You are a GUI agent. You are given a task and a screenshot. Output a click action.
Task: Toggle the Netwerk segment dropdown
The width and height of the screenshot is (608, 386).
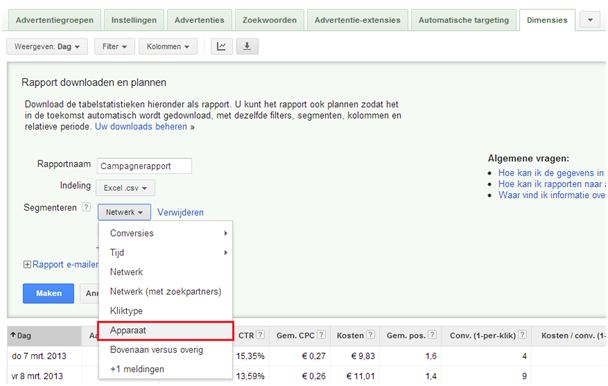(x=124, y=212)
